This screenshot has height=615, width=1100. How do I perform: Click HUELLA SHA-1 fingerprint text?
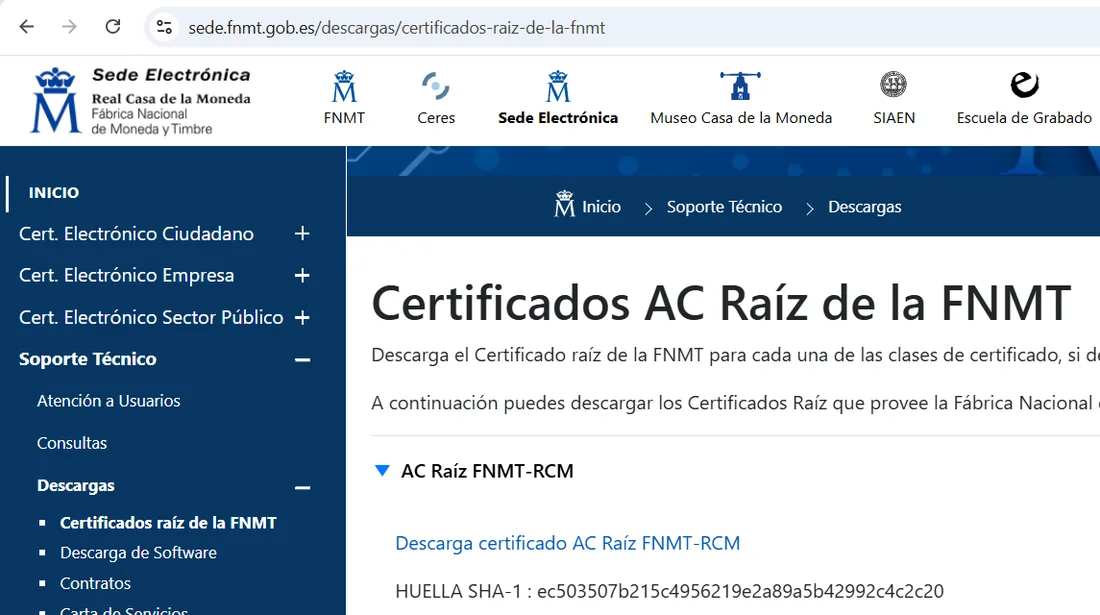(x=669, y=592)
